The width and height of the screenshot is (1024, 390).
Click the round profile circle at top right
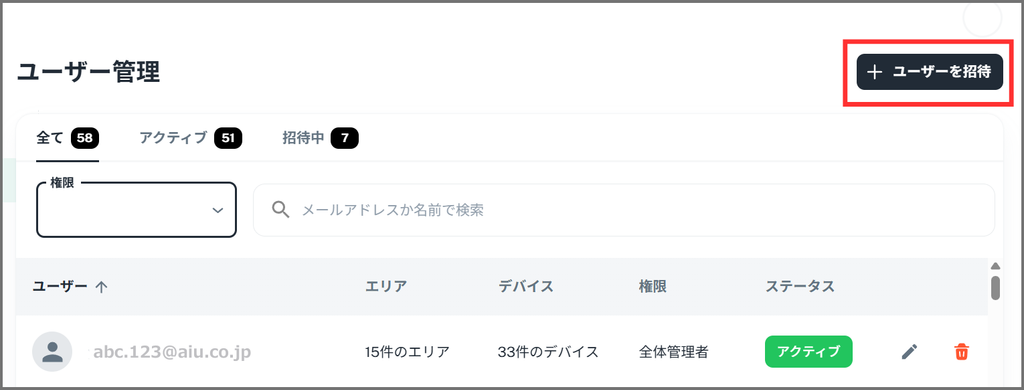coord(982,19)
